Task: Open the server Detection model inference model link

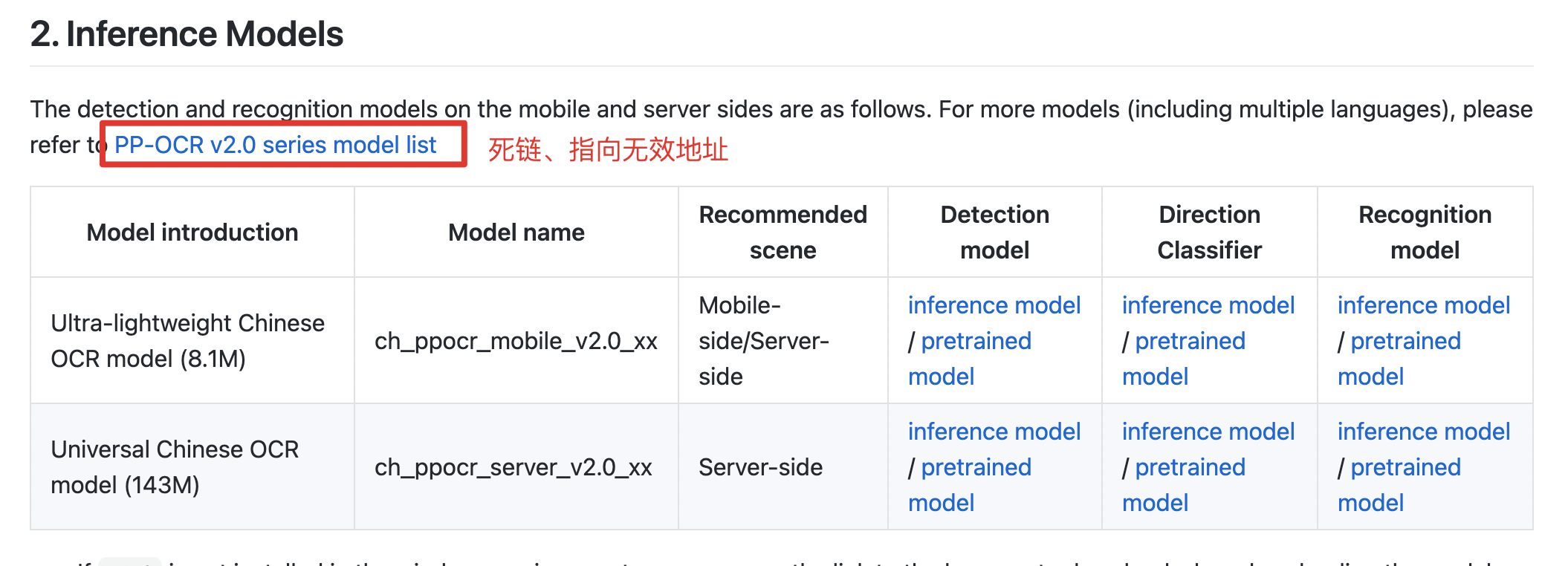Action: (994, 432)
